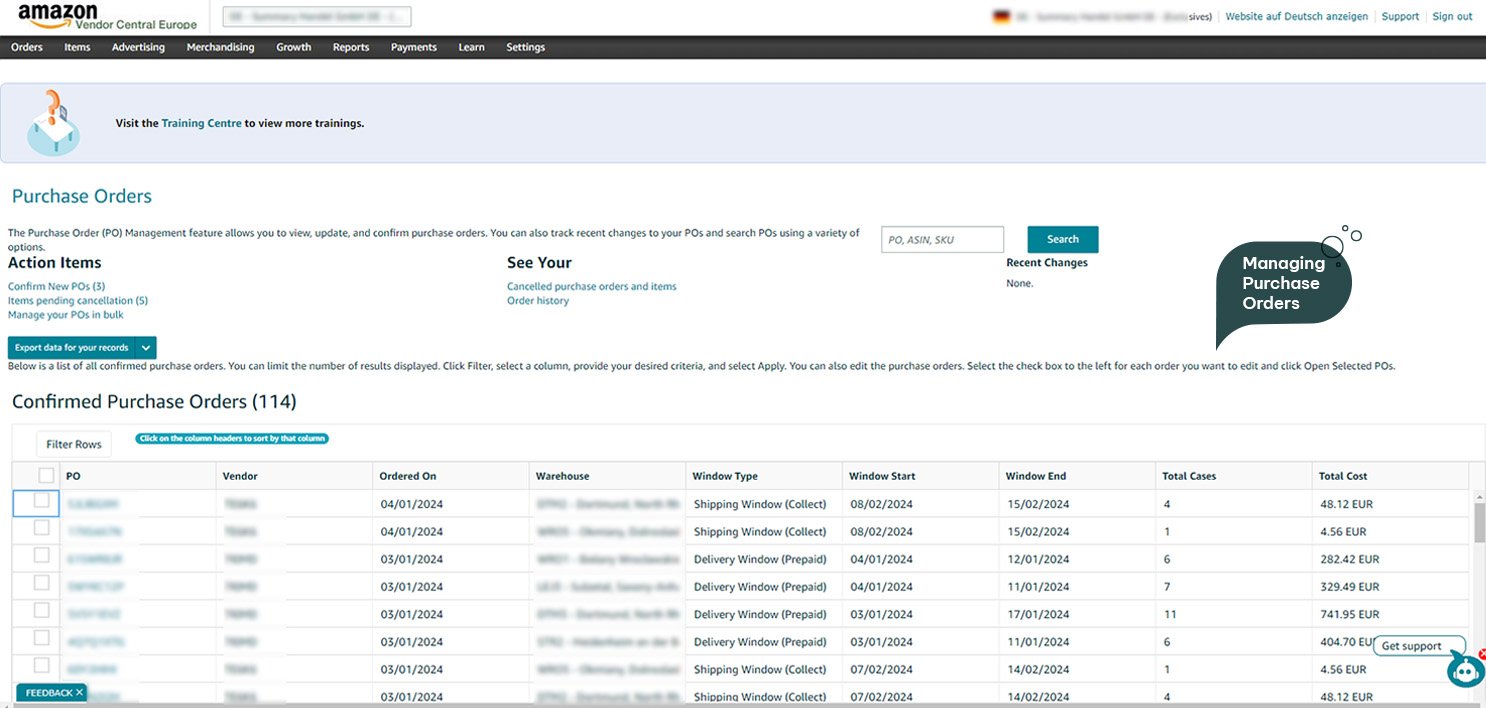Click the German flag icon
The height and width of the screenshot is (708, 1486).
click(1000, 17)
